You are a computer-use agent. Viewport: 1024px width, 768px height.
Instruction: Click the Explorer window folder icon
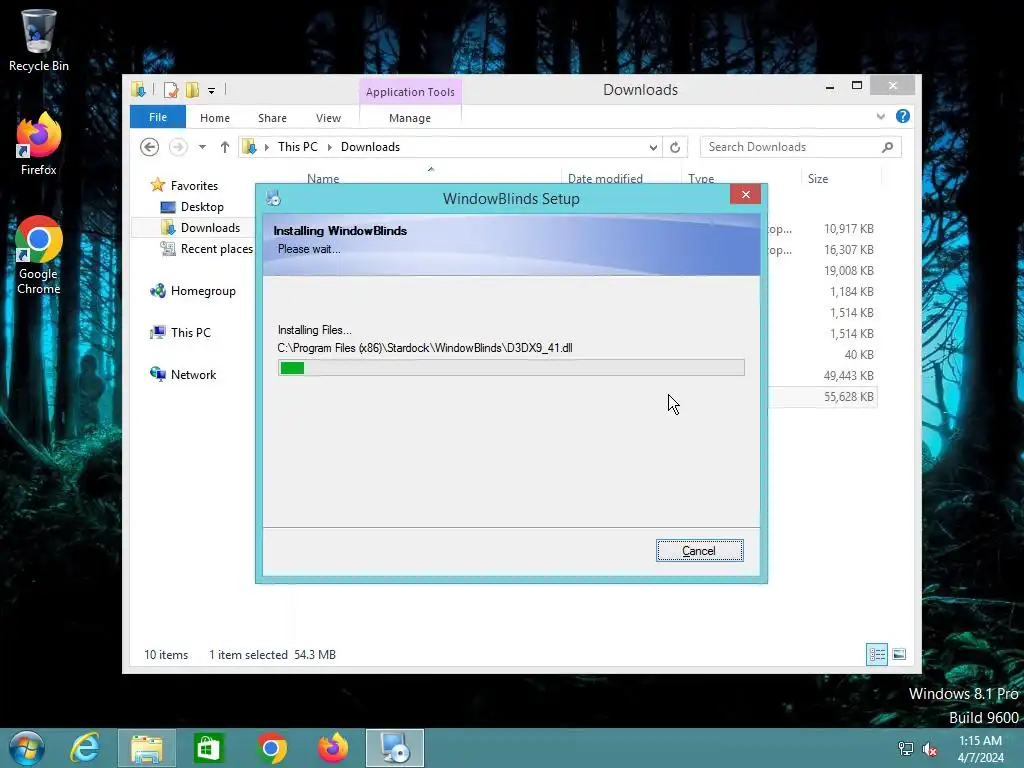pyautogui.click(x=138, y=89)
